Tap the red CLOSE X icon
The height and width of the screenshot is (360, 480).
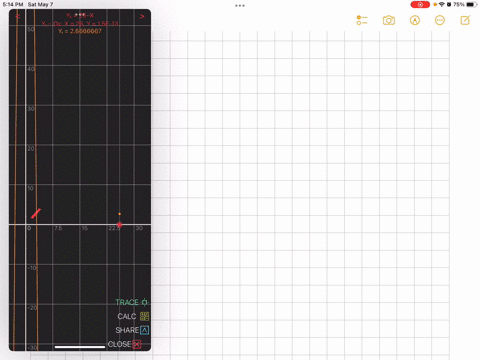click(137, 344)
